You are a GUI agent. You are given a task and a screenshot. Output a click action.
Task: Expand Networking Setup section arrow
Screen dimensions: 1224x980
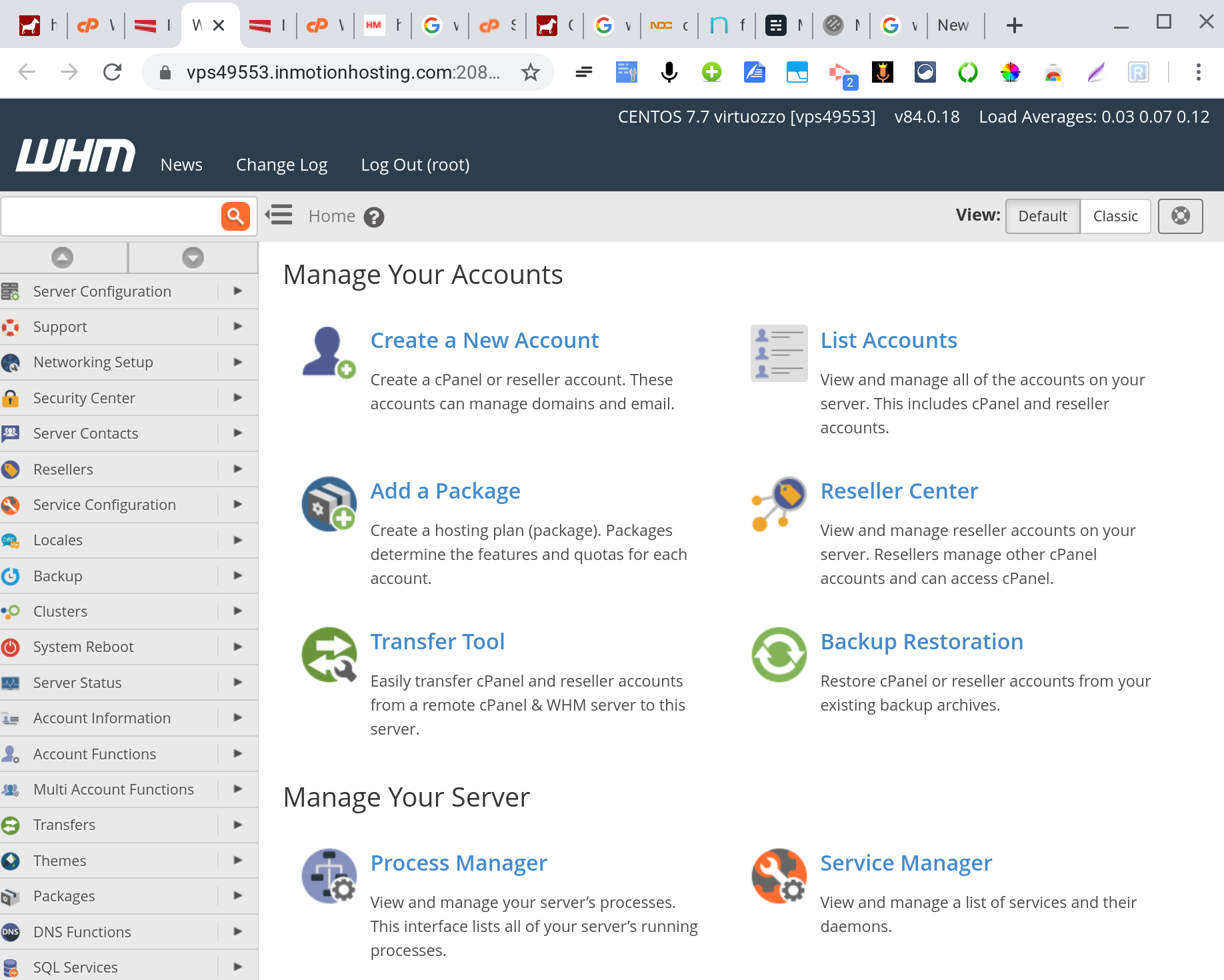click(238, 362)
